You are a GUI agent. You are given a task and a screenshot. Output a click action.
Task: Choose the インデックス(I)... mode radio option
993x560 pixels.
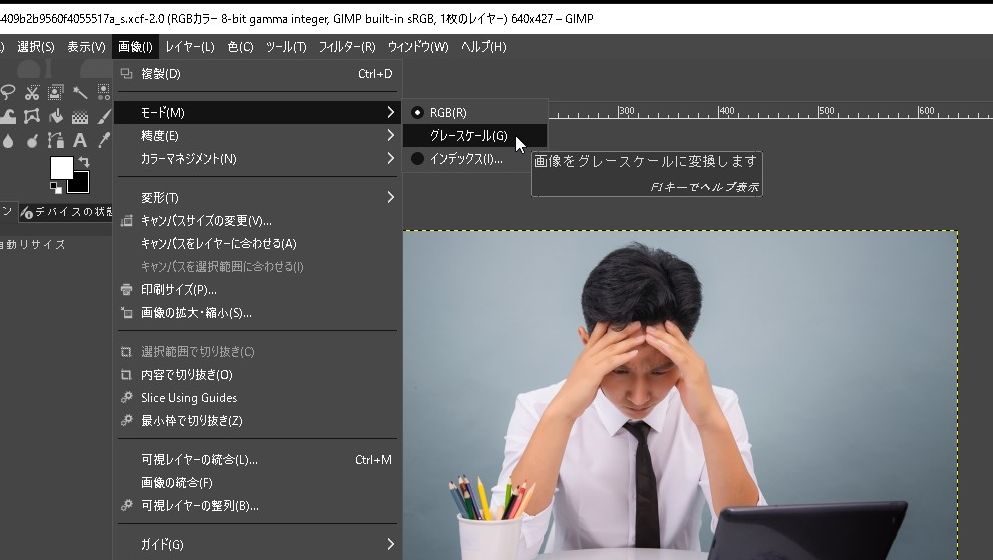(465, 159)
